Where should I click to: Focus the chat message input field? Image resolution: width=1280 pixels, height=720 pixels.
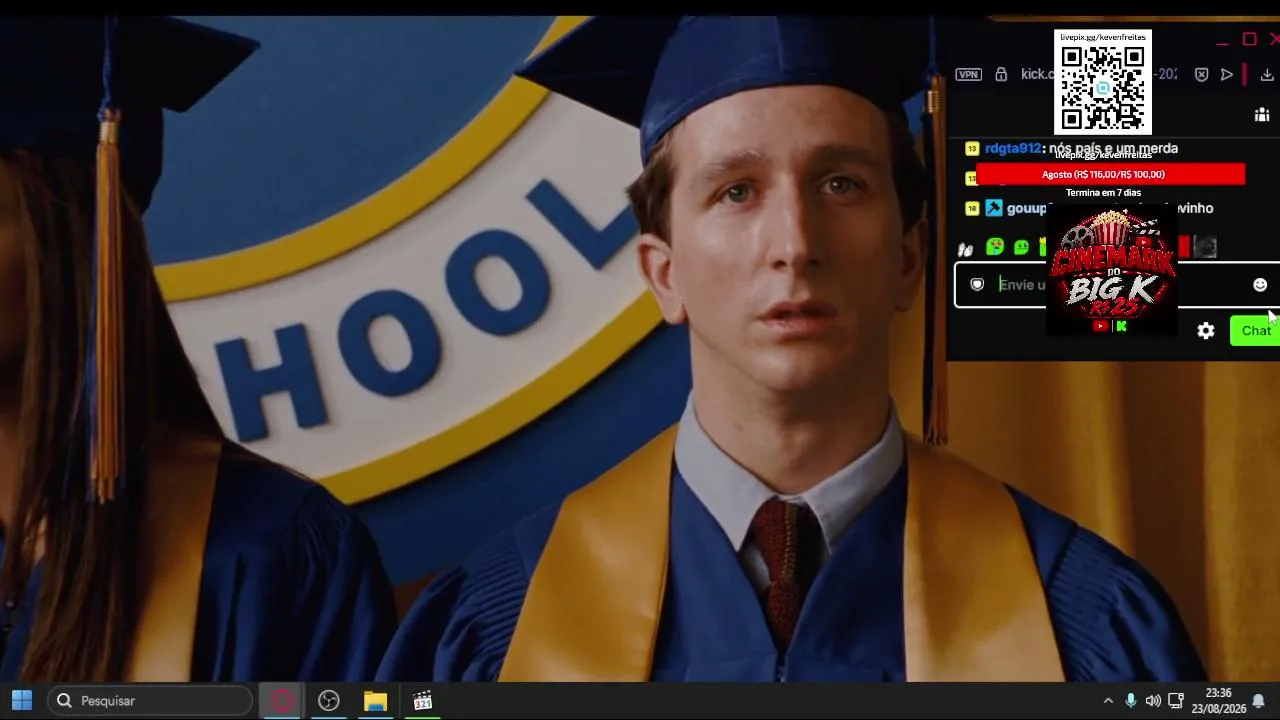coord(1116,285)
